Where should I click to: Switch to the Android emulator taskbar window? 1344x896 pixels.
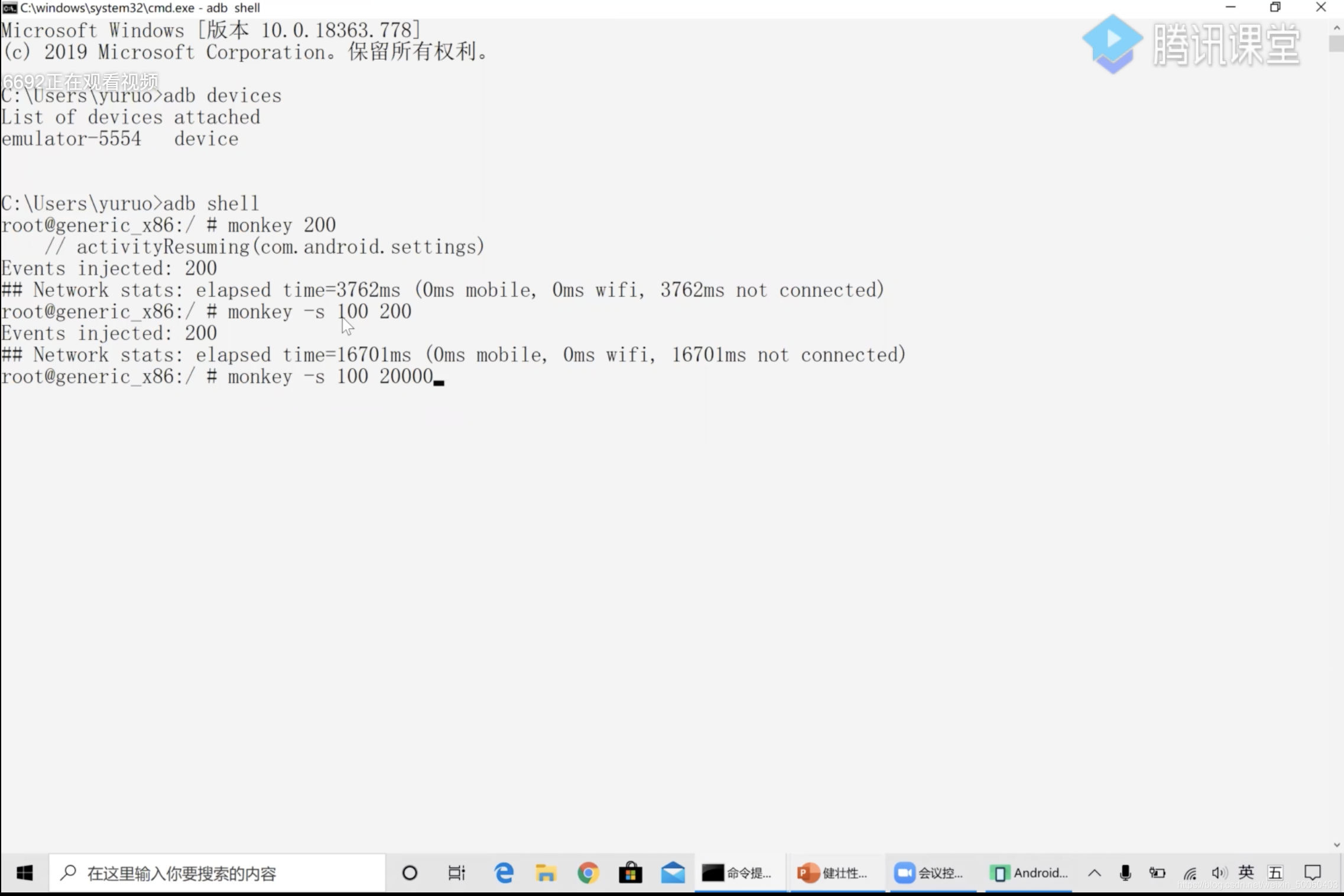[x=1029, y=873]
